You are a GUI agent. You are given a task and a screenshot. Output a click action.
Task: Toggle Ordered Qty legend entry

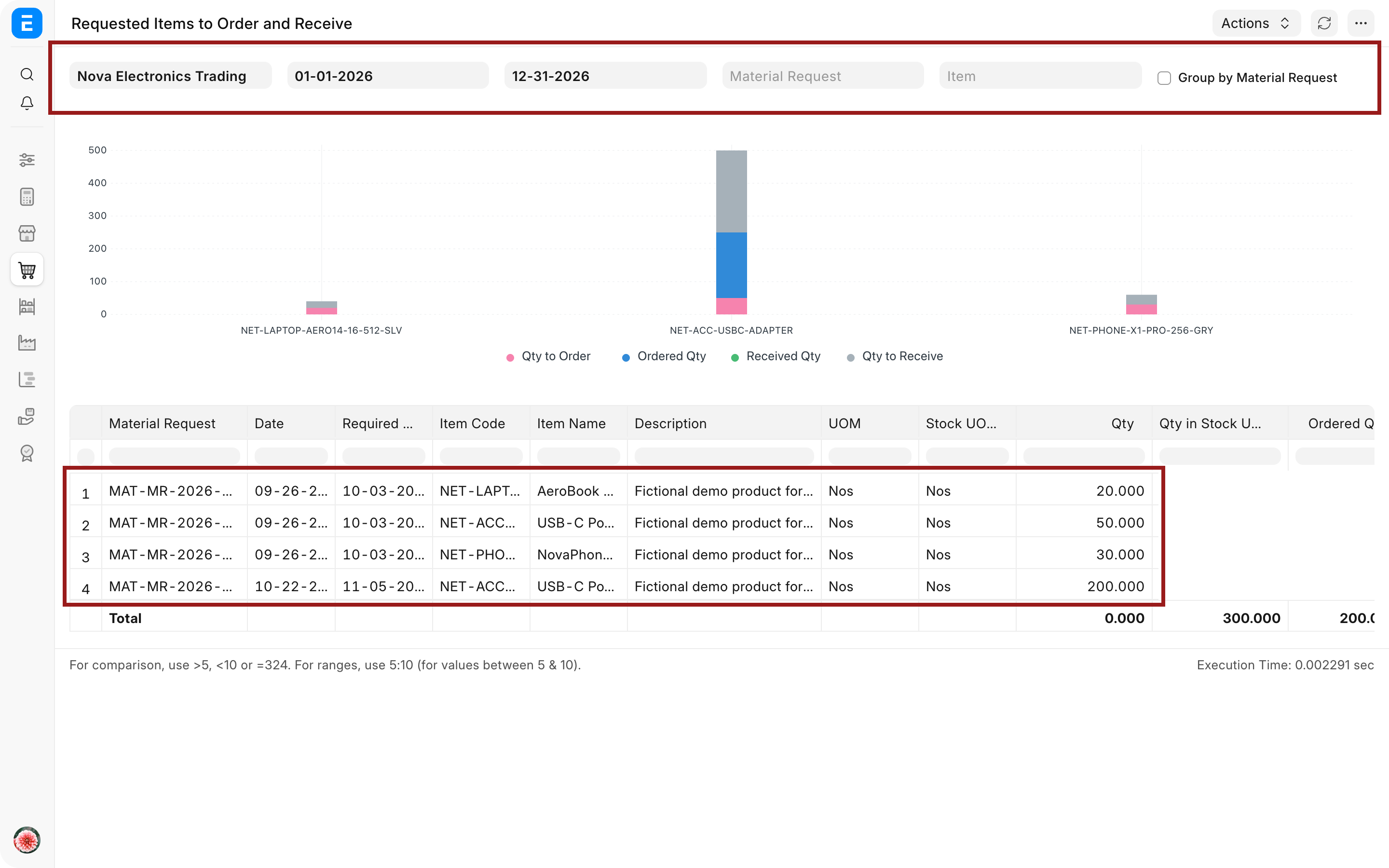pyautogui.click(x=664, y=356)
